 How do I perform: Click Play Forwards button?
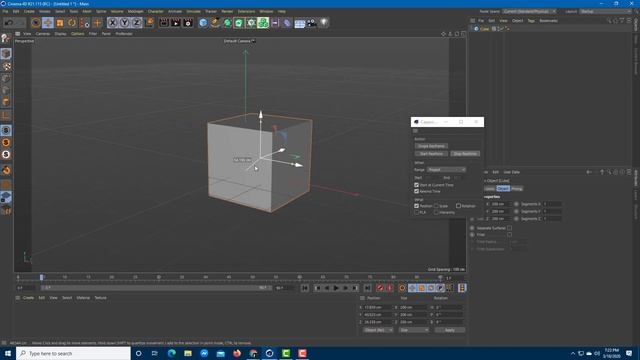[x=336, y=288]
